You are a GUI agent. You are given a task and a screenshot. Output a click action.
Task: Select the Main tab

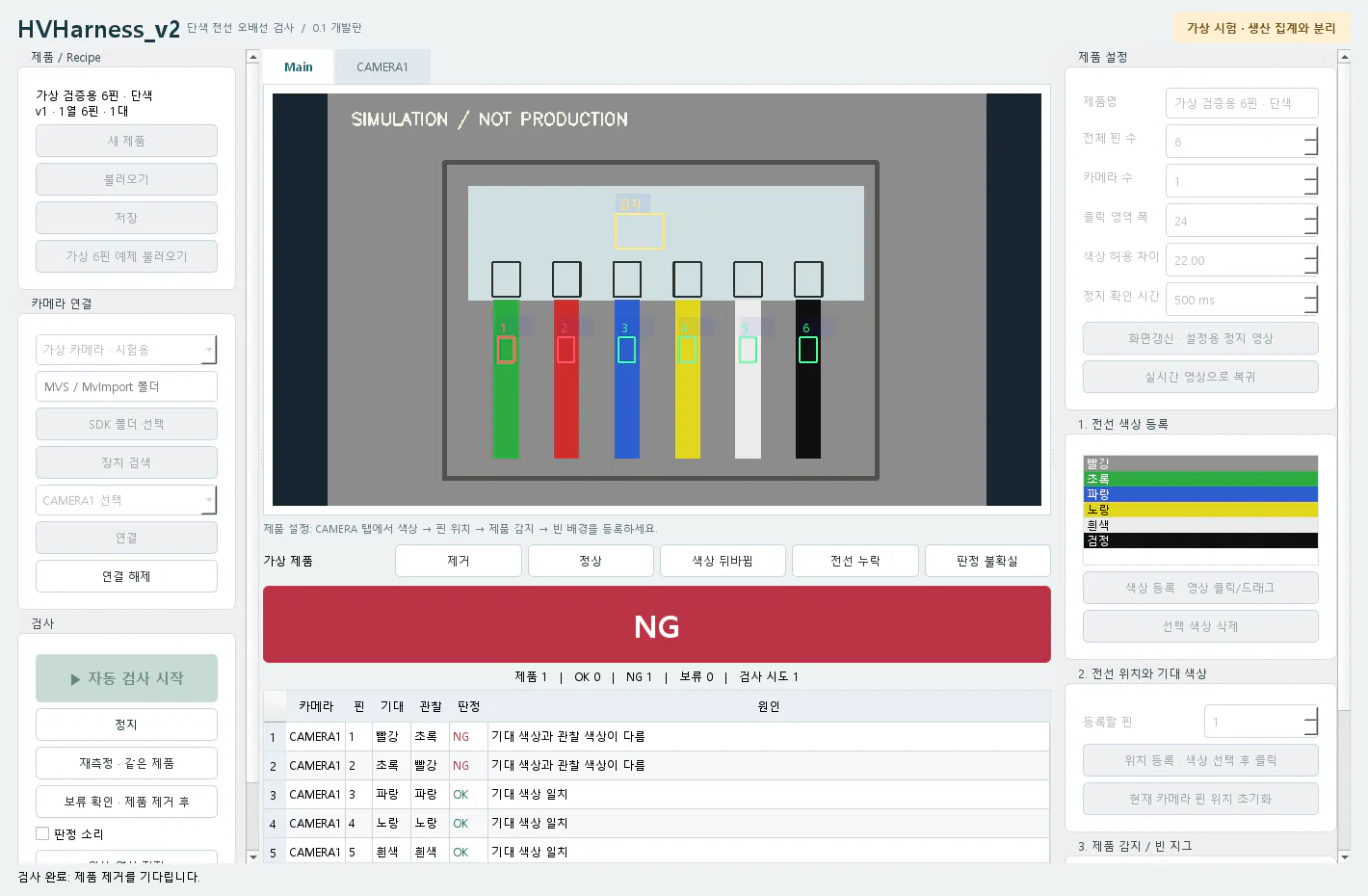point(299,67)
